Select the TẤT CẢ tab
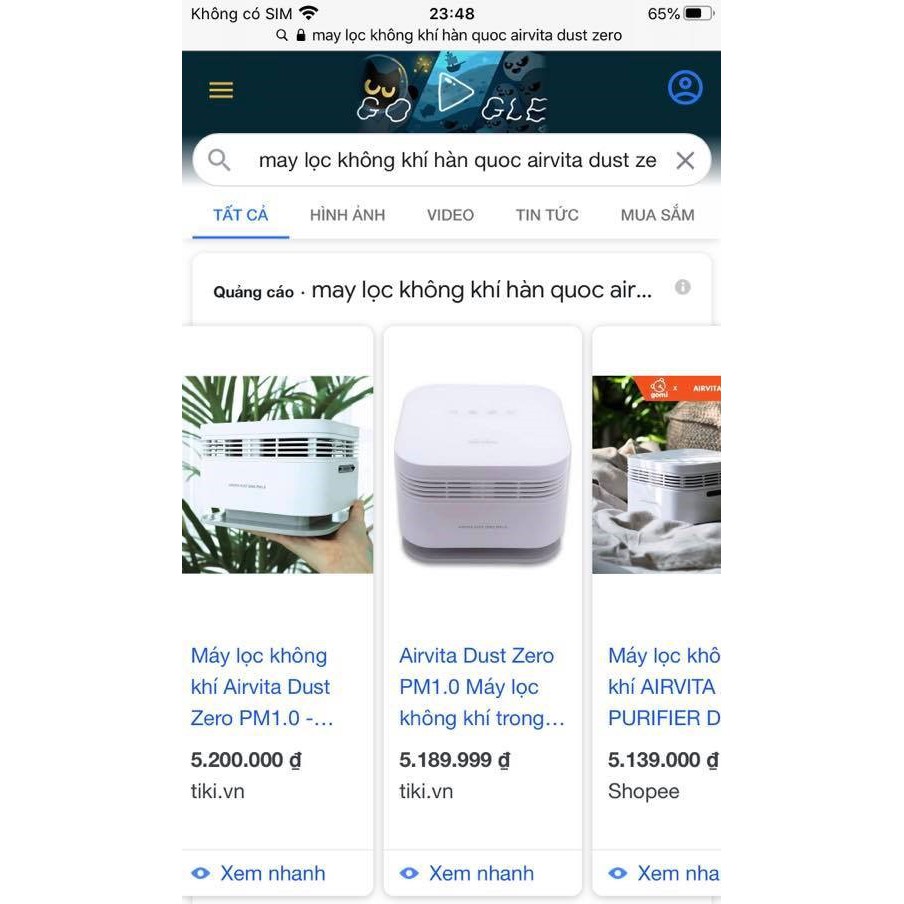The height and width of the screenshot is (904, 904). (x=240, y=215)
